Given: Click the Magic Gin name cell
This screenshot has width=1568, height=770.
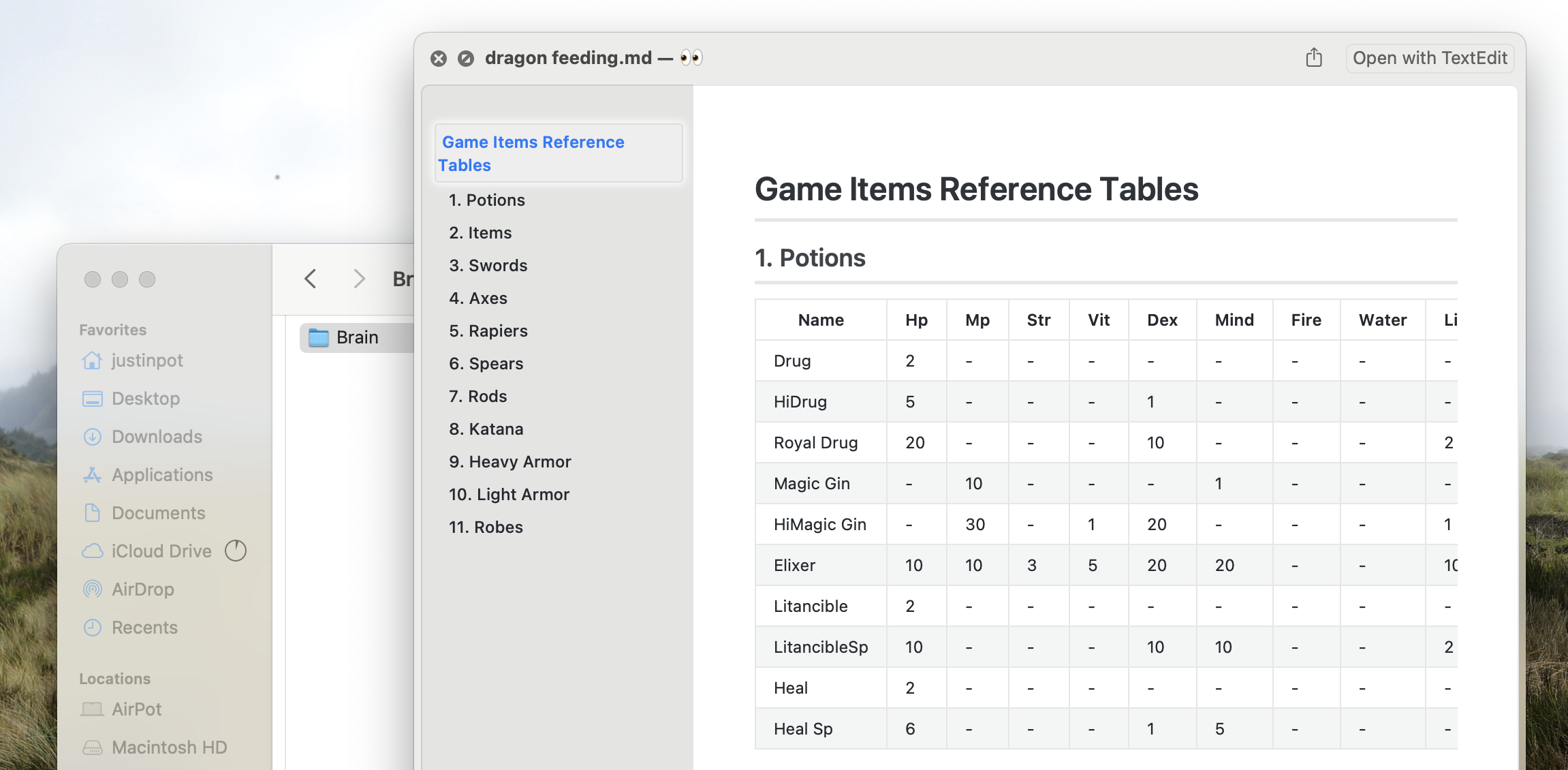Looking at the screenshot, I should tap(821, 483).
